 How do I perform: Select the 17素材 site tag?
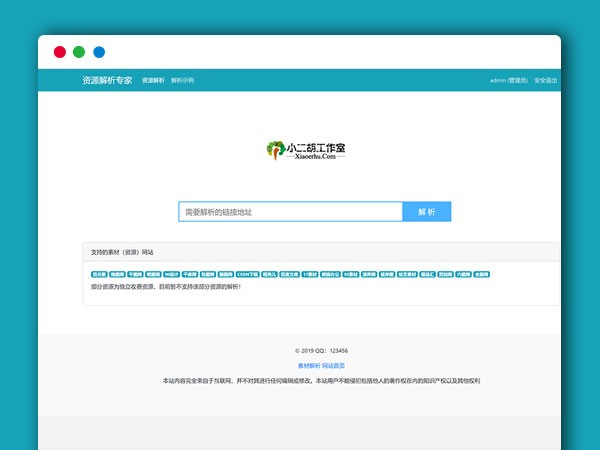coord(310,274)
